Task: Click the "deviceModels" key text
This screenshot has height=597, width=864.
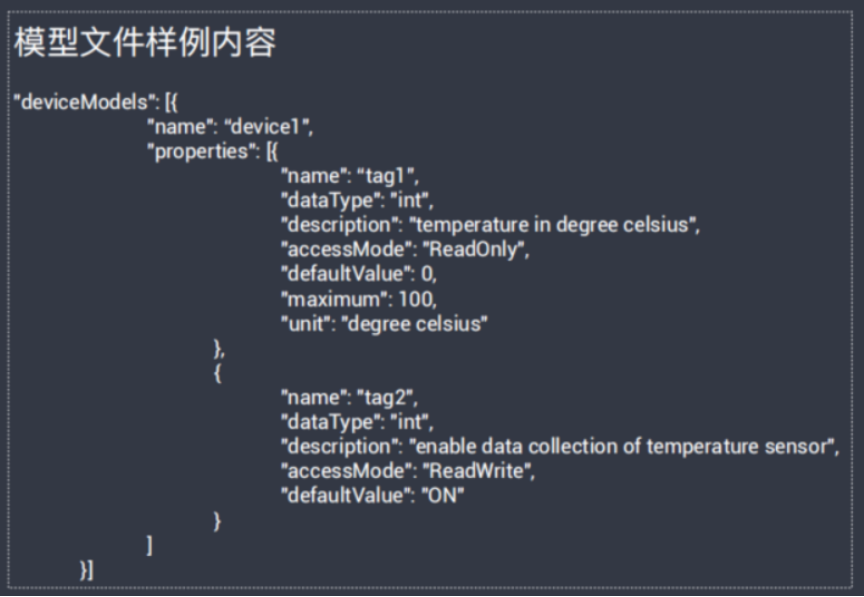Action: 84,102
